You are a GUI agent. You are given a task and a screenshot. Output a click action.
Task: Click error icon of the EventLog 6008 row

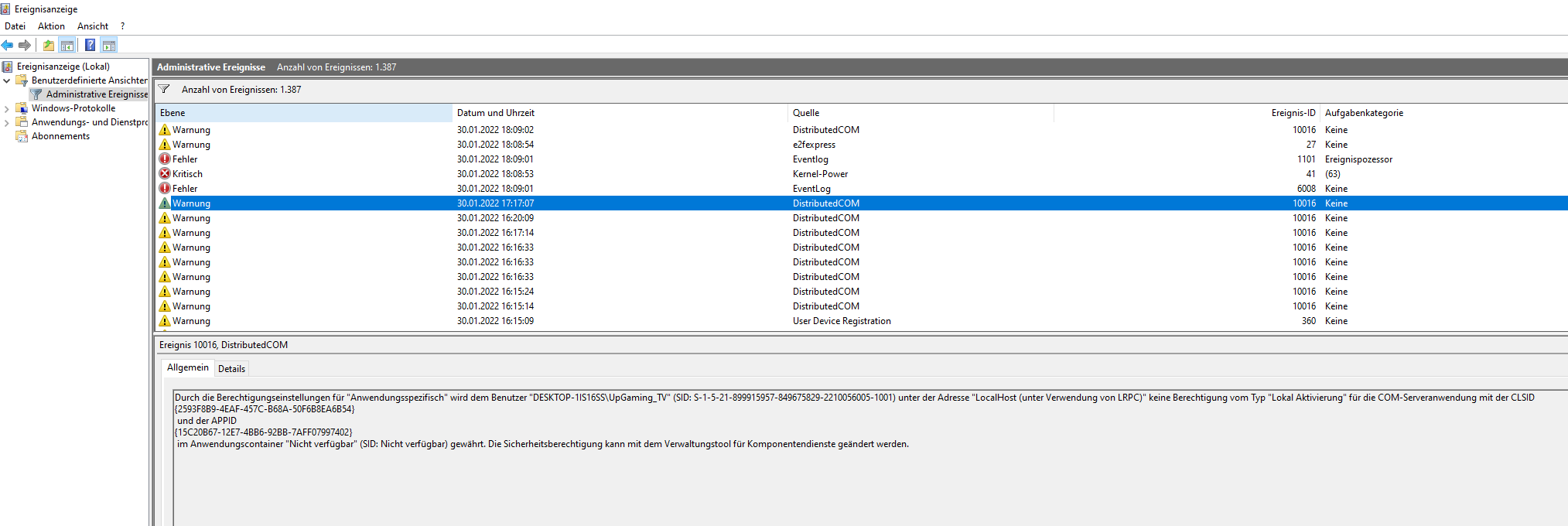(x=165, y=189)
